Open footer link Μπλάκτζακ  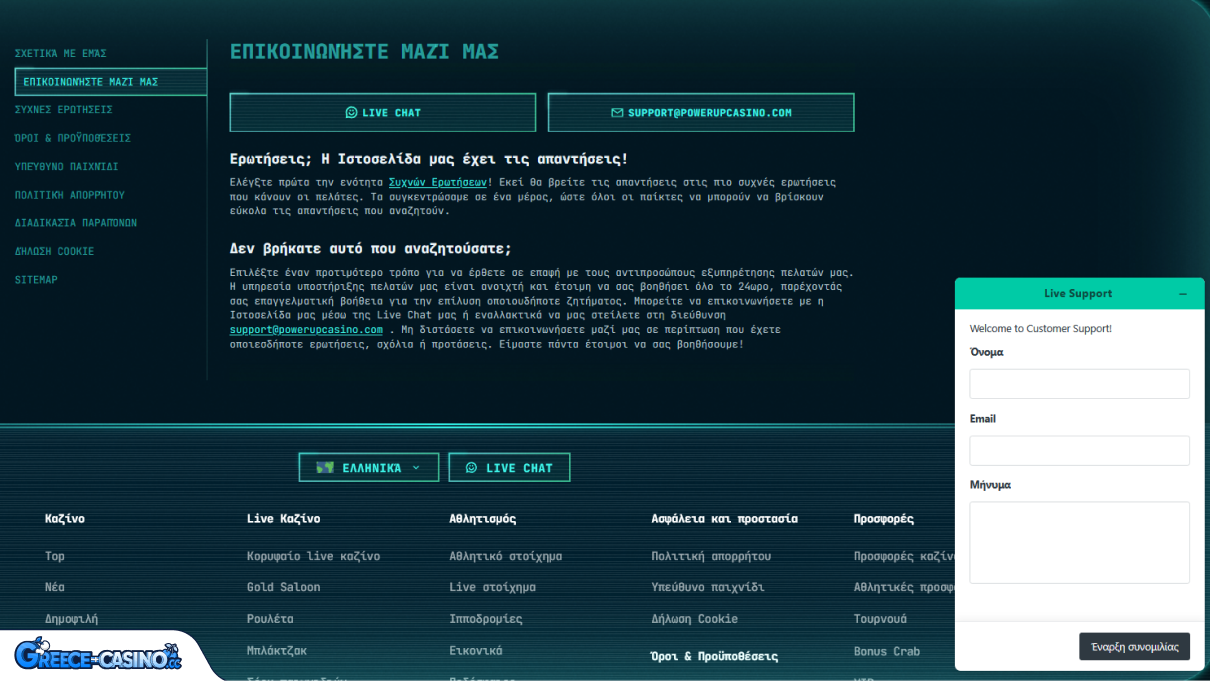tap(277, 651)
